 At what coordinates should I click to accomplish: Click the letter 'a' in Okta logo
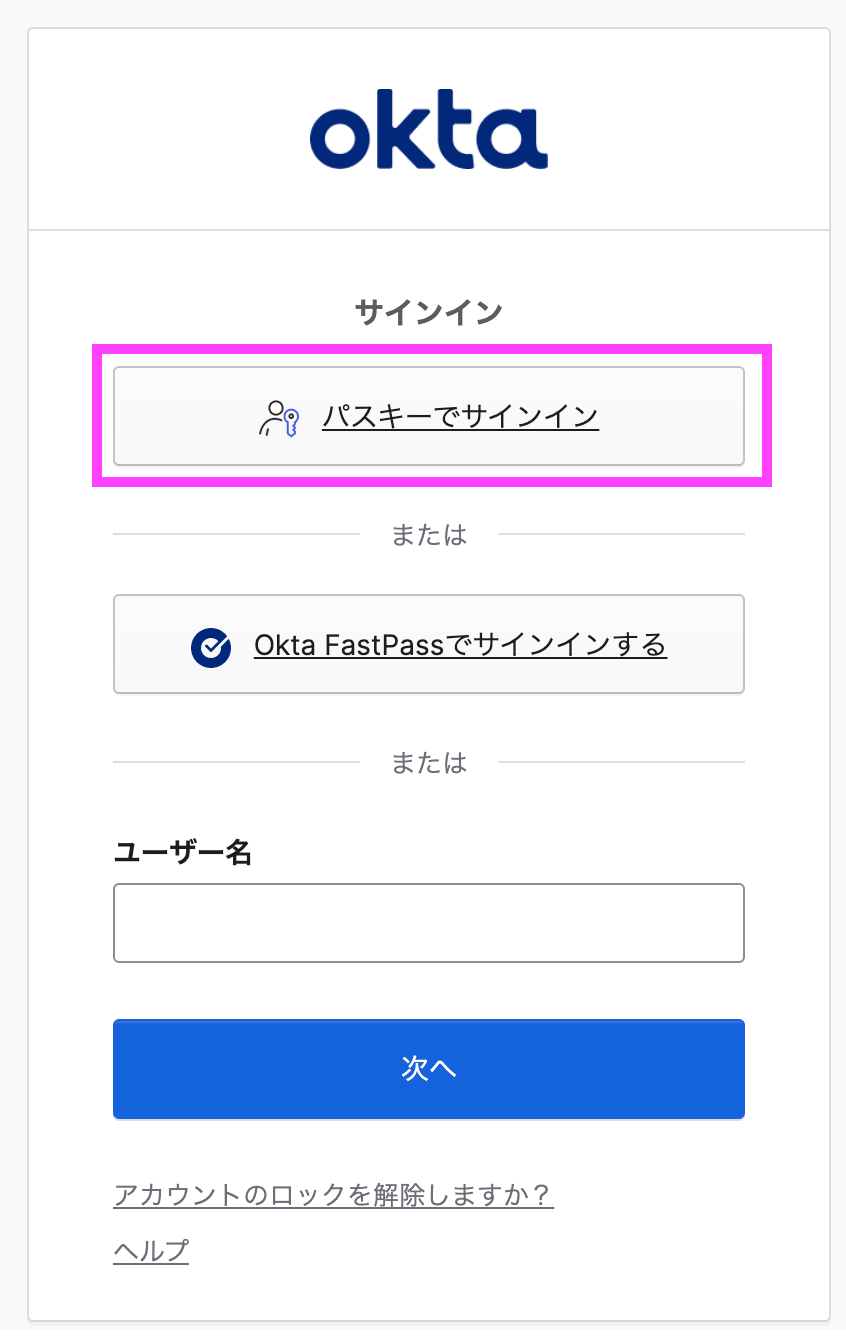tap(517, 138)
